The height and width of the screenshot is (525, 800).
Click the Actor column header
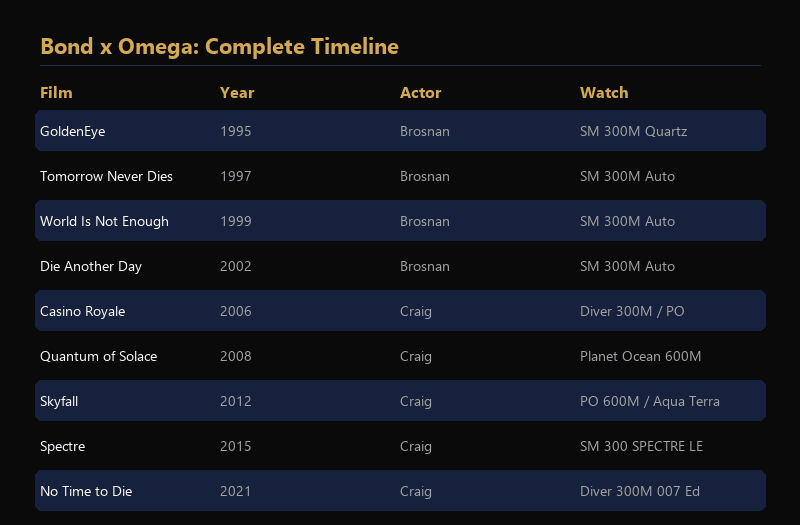420,93
